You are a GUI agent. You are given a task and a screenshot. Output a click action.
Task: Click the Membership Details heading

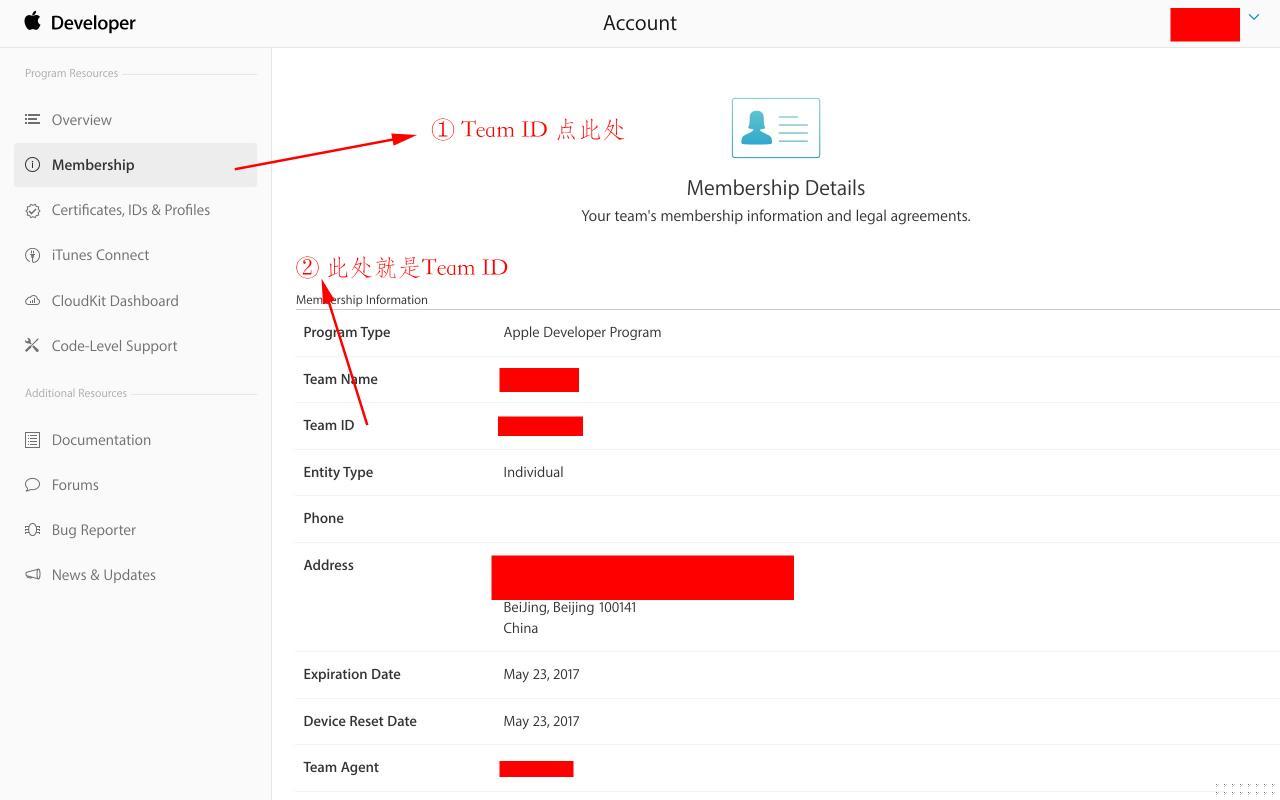(776, 188)
